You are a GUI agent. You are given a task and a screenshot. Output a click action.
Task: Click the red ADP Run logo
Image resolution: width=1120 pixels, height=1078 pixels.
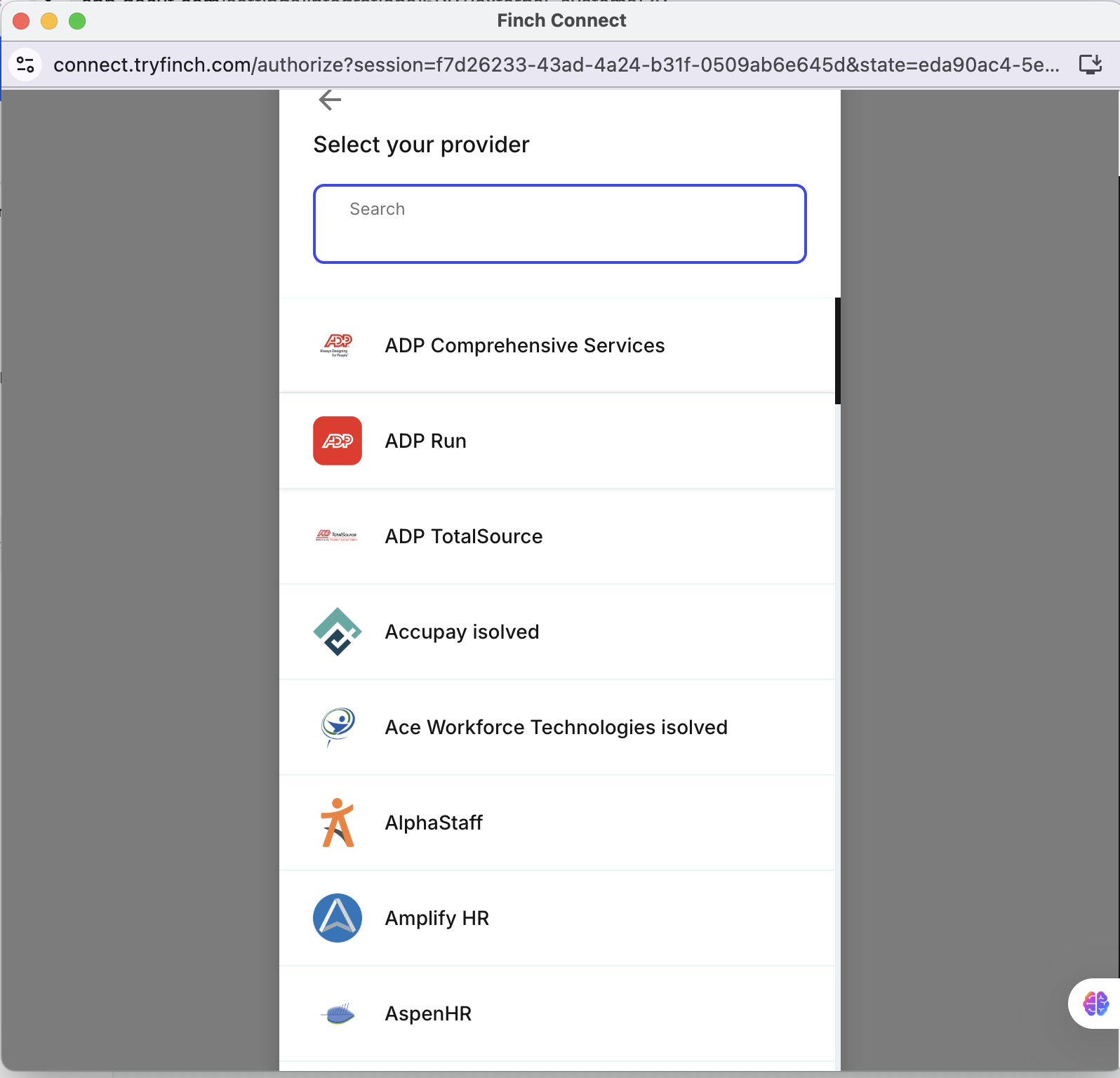tap(337, 441)
